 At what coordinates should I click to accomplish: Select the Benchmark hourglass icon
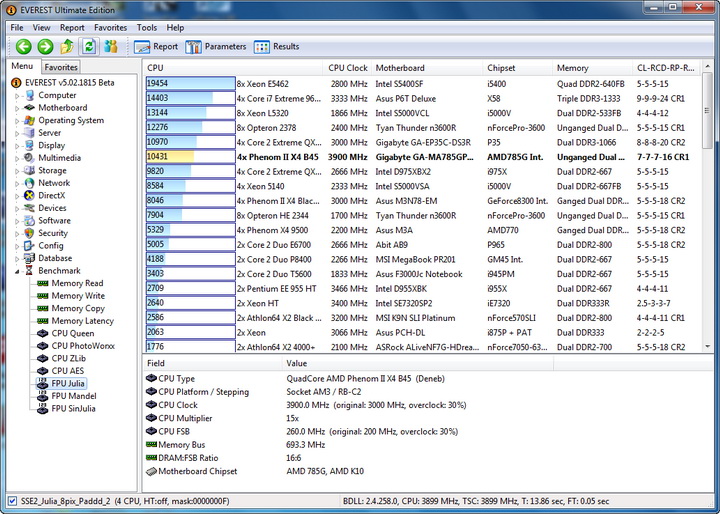(x=29, y=271)
